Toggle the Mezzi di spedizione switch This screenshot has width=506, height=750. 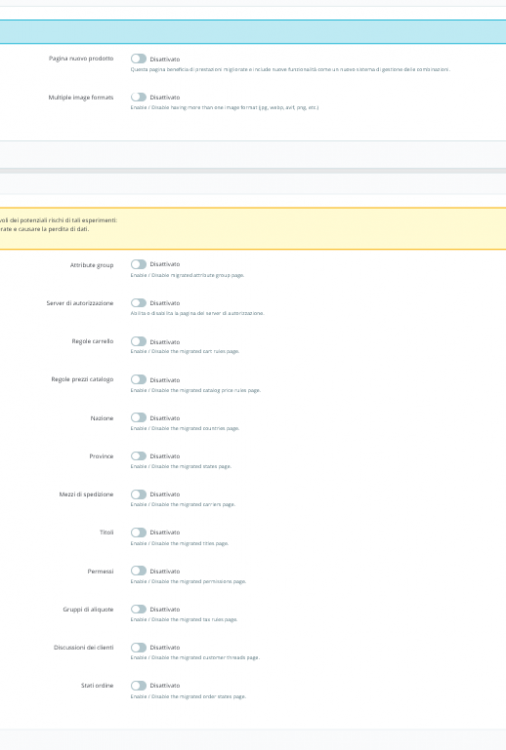139,494
